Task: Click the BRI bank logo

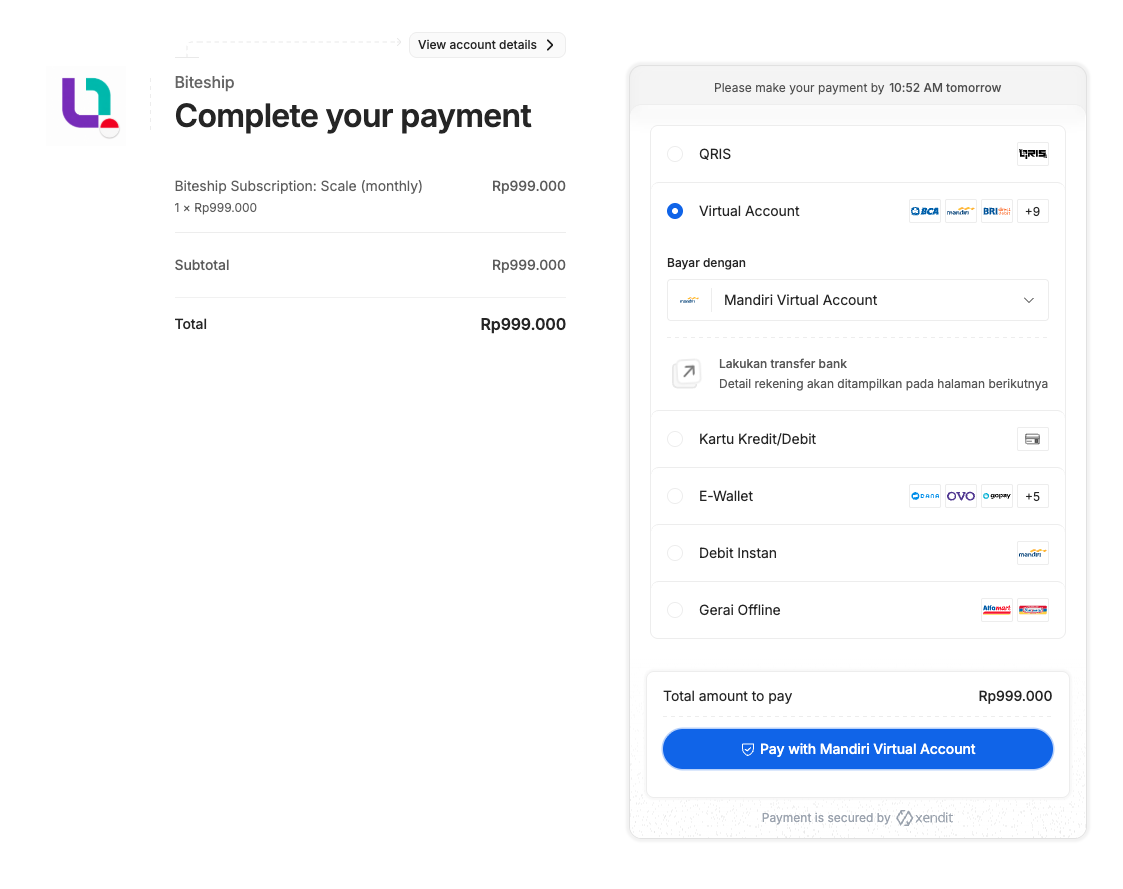Action: pos(996,211)
